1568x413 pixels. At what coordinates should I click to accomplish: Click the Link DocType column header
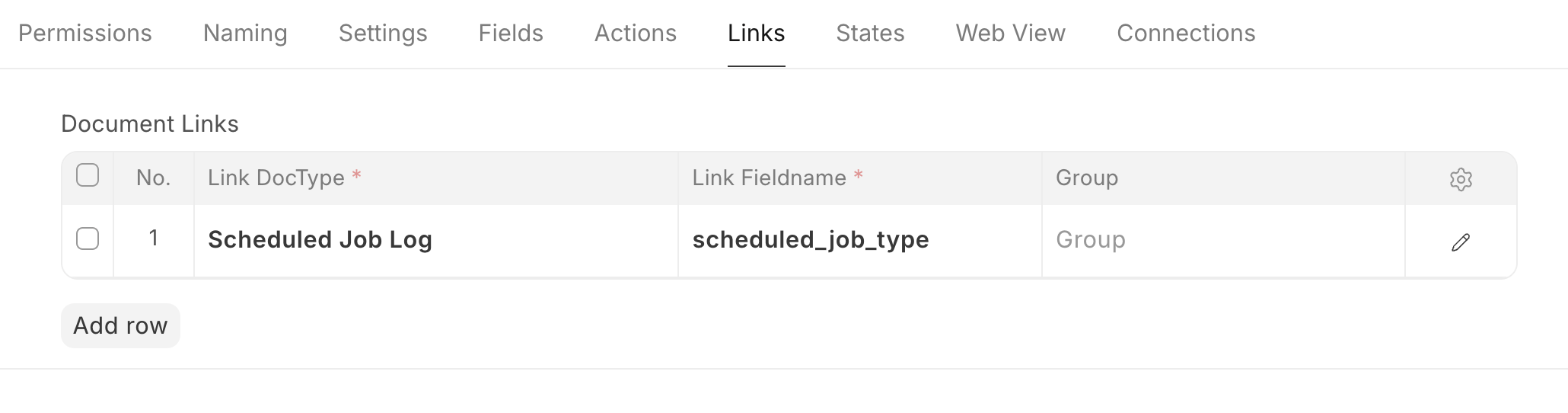point(435,178)
